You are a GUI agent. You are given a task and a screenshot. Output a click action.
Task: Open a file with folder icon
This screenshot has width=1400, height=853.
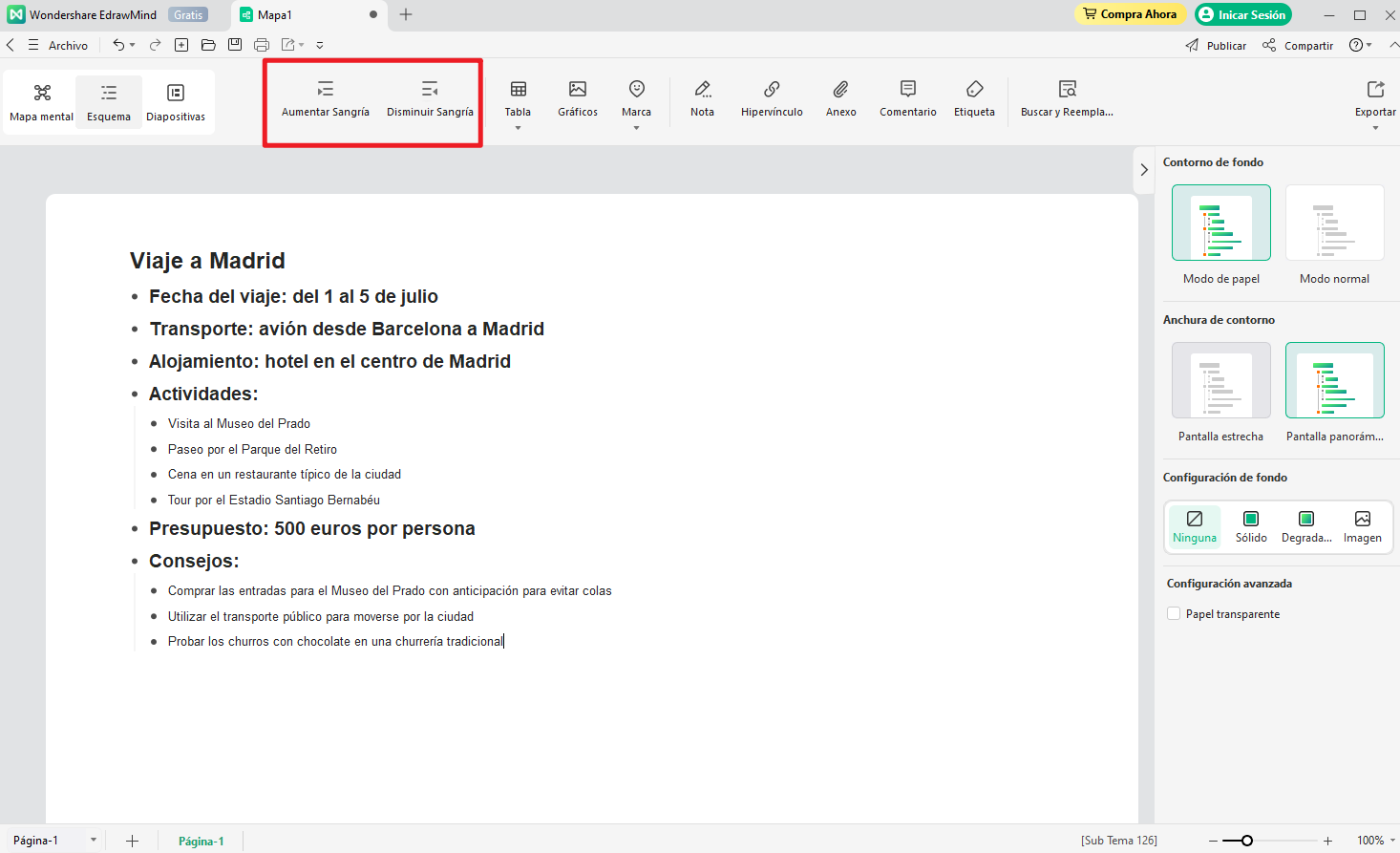tap(208, 45)
